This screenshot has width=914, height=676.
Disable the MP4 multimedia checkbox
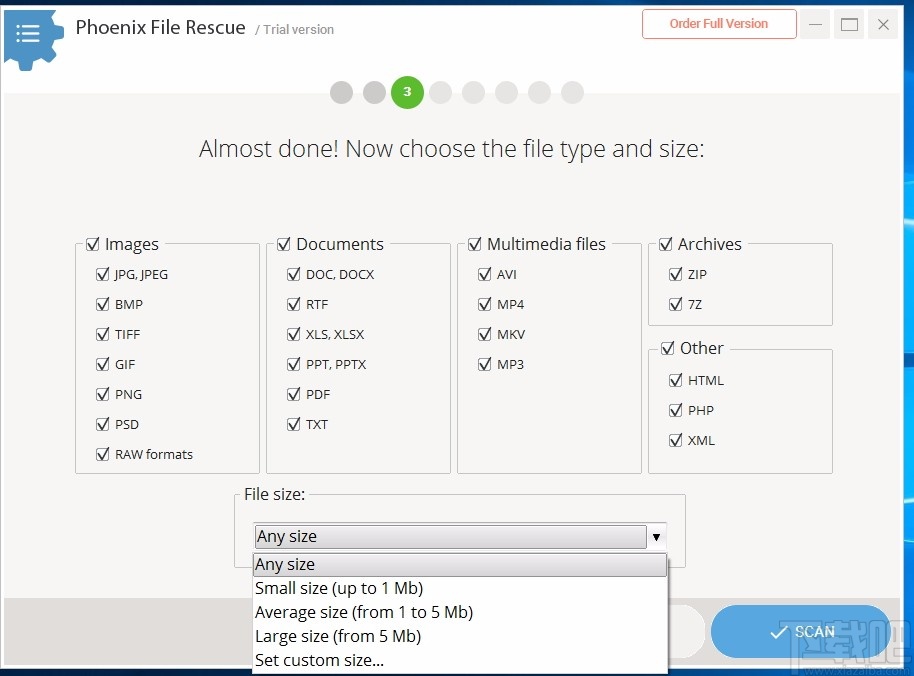pos(485,304)
